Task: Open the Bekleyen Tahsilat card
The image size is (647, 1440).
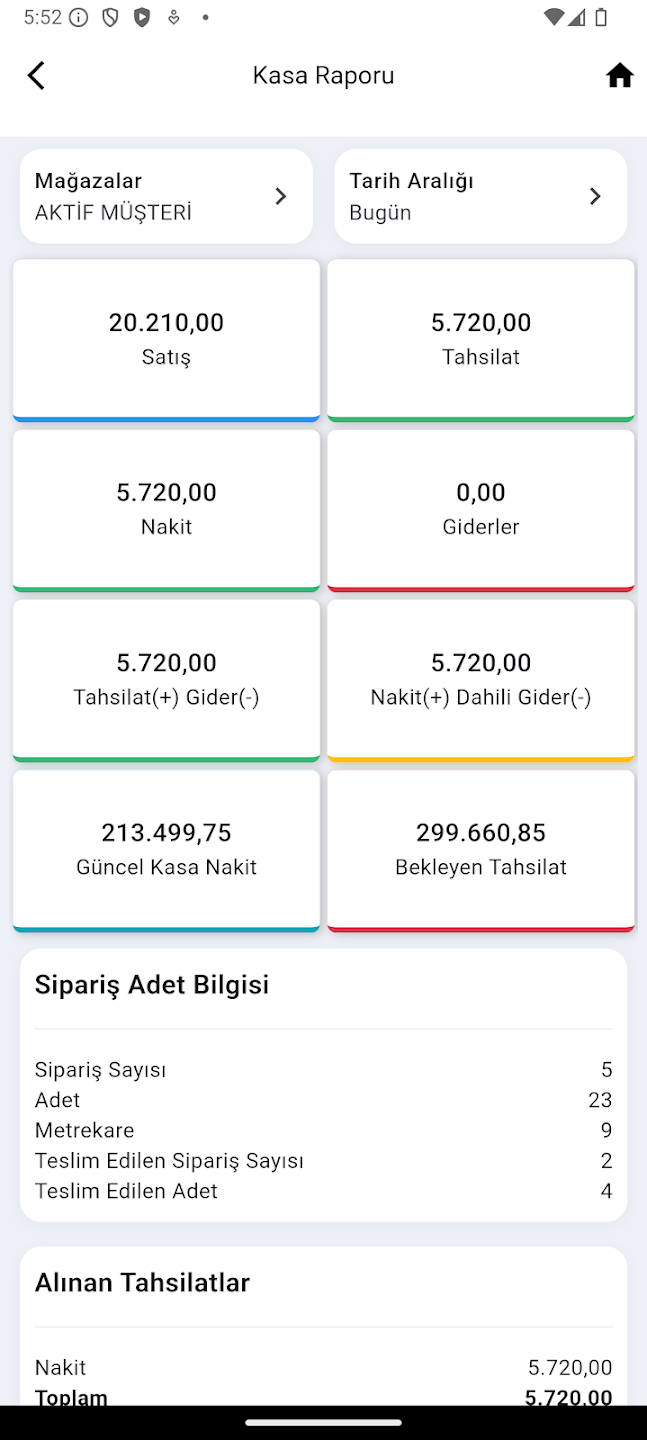Action: pyautogui.click(x=481, y=849)
